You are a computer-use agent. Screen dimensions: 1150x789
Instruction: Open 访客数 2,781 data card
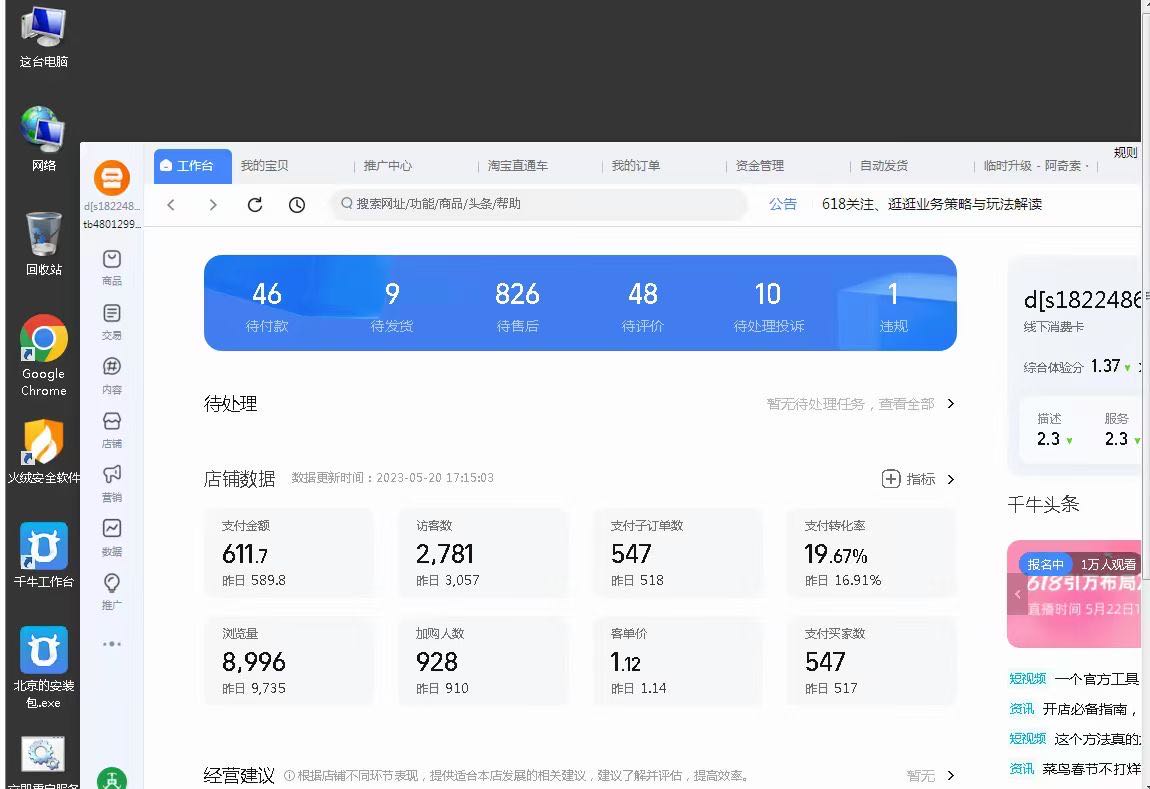[483, 554]
